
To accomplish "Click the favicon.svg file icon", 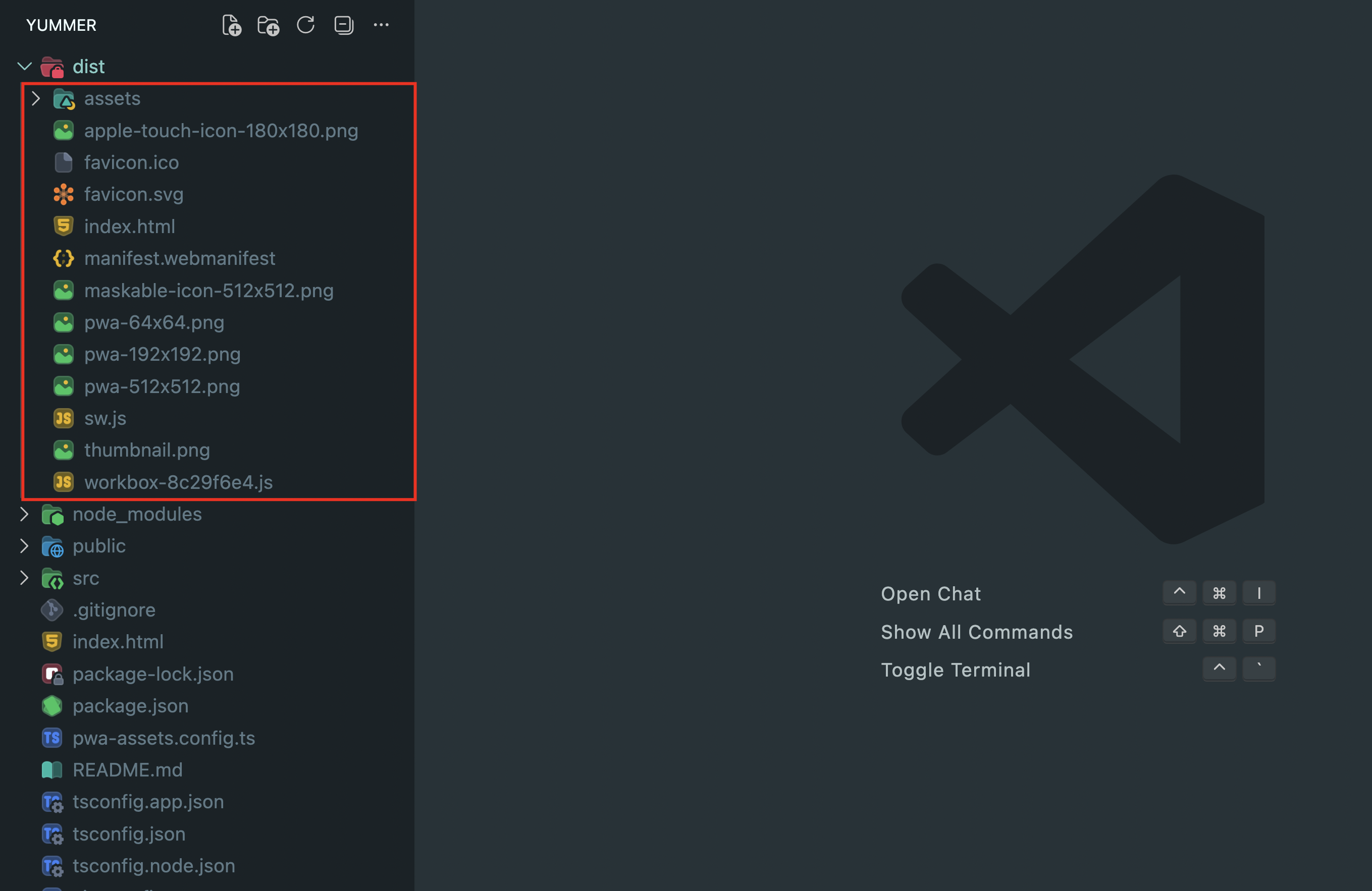I will (x=64, y=194).
